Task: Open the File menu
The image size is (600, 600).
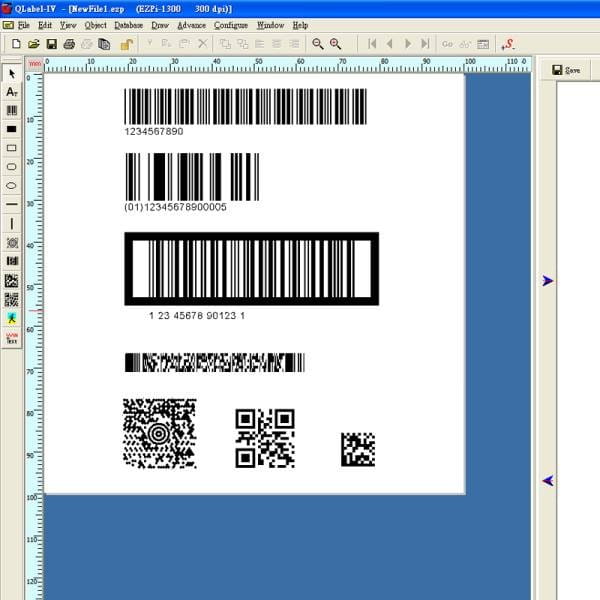Action: (22, 25)
